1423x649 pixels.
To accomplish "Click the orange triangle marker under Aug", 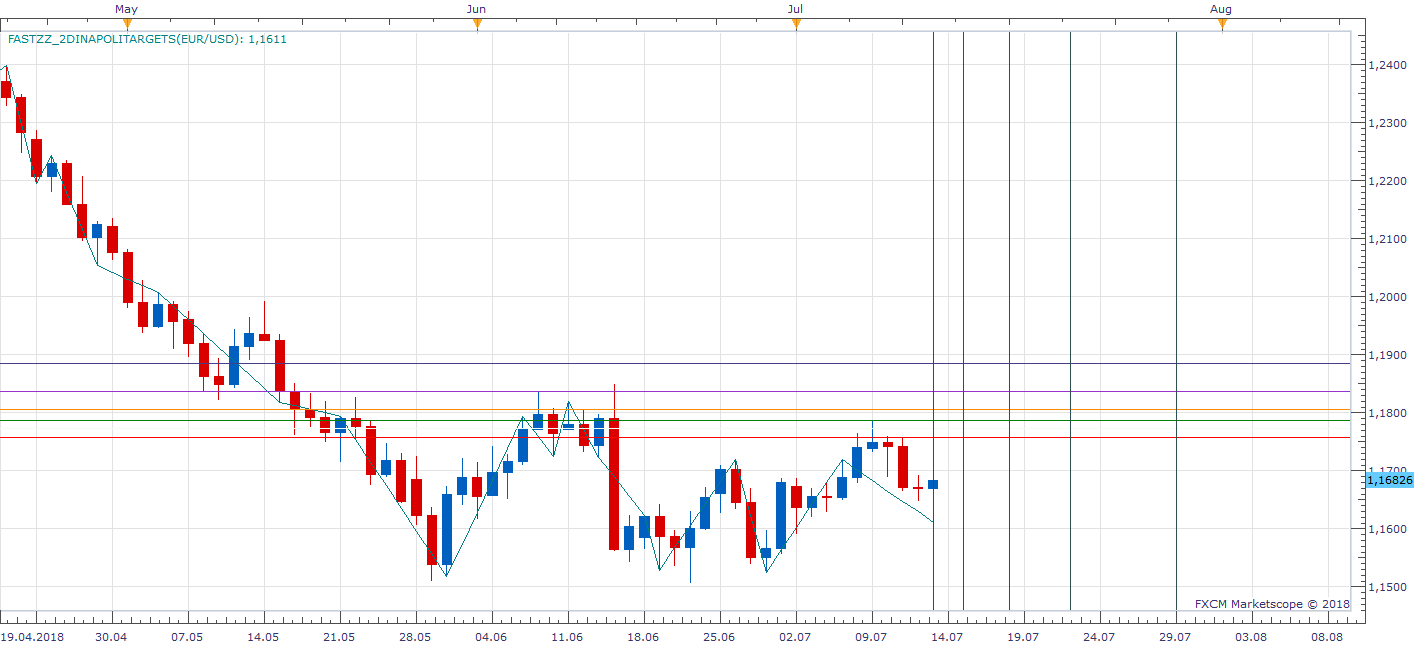I will pyautogui.click(x=1221, y=24).
